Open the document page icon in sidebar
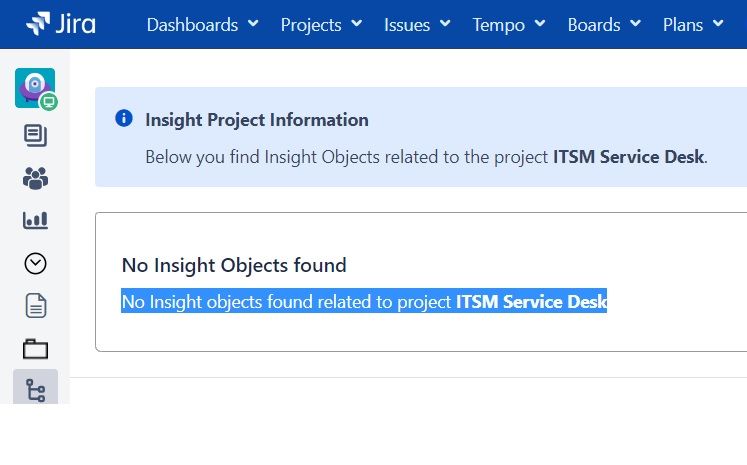The height and width of the screenshot is (465, 747). (35, 306)
